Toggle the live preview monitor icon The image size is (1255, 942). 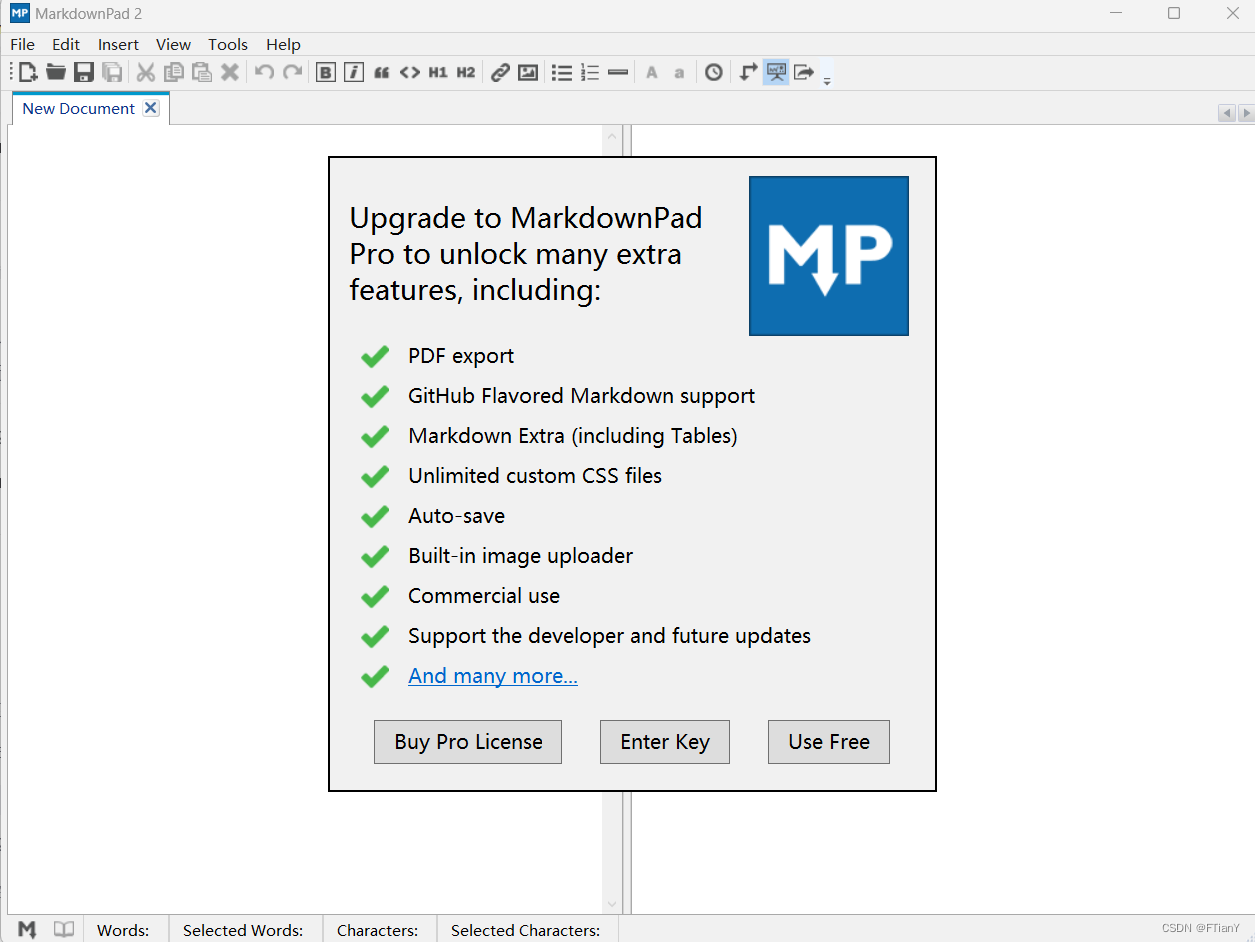(776, 72)
